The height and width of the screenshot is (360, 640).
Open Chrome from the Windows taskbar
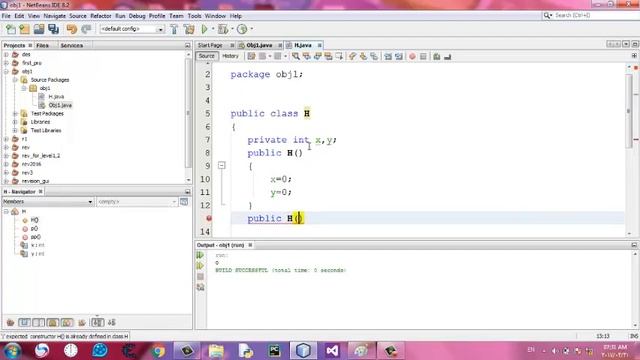click(x=159, y=351)
